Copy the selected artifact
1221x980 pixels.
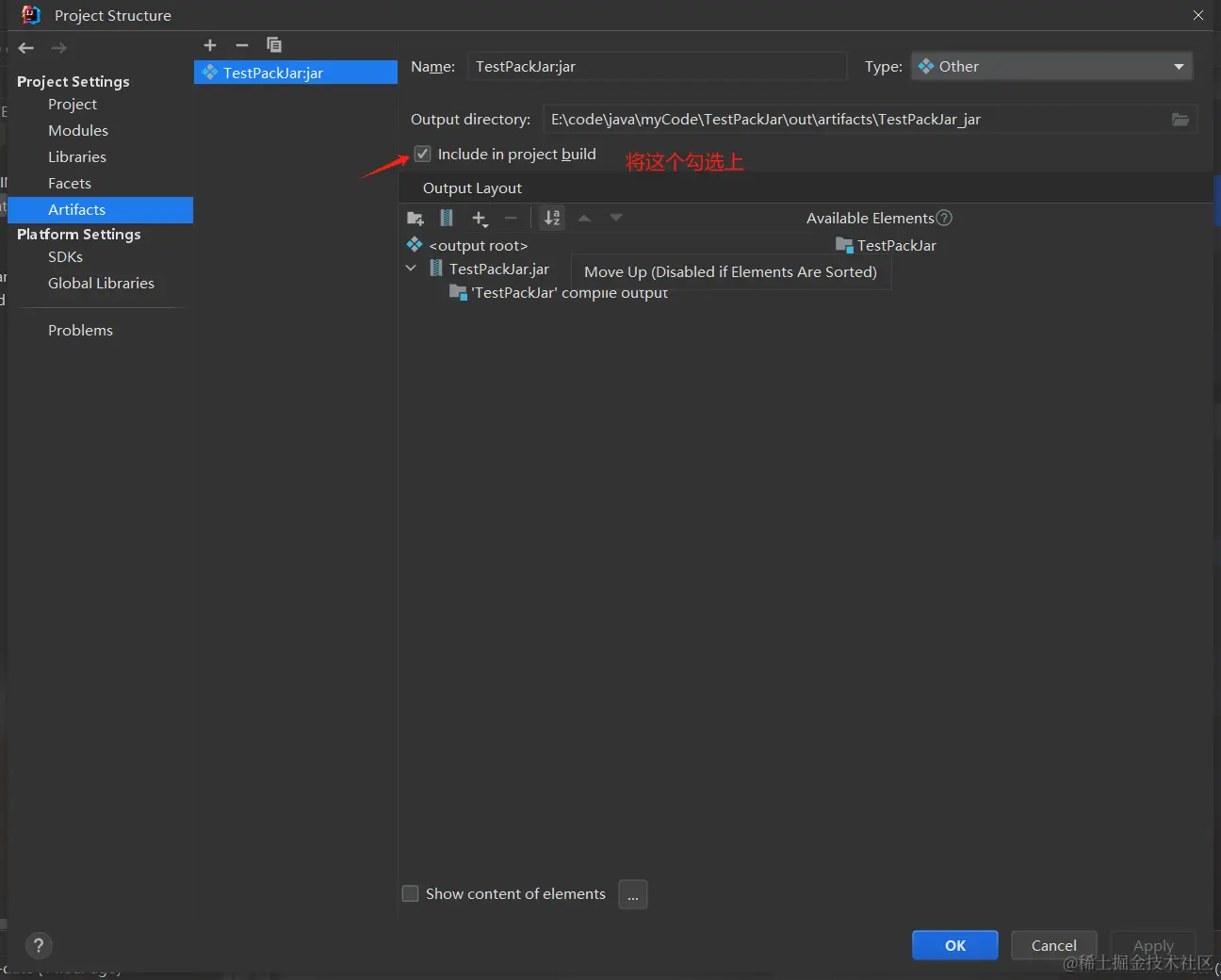[274, 45]
